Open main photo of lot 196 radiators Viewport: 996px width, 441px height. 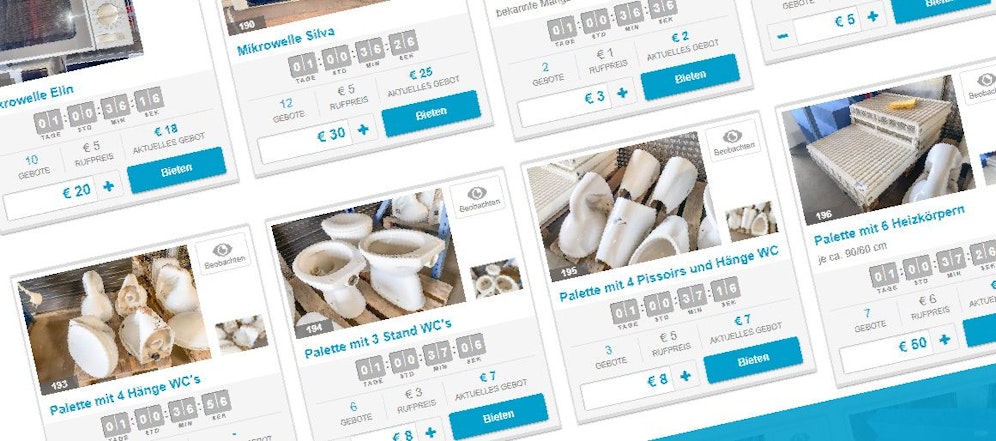click(x=878, y=150)
